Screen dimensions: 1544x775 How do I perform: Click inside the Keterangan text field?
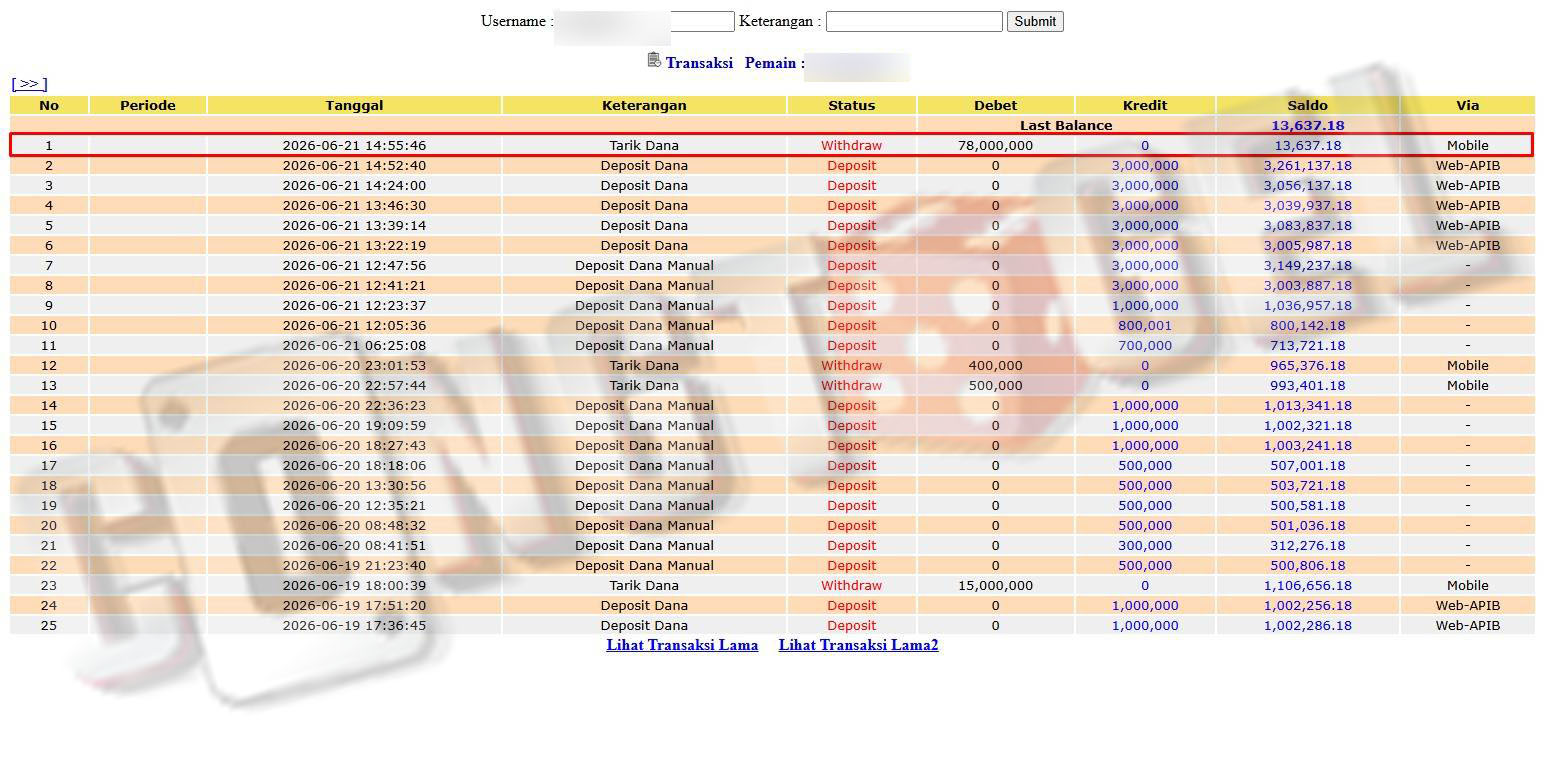(914, 21)
